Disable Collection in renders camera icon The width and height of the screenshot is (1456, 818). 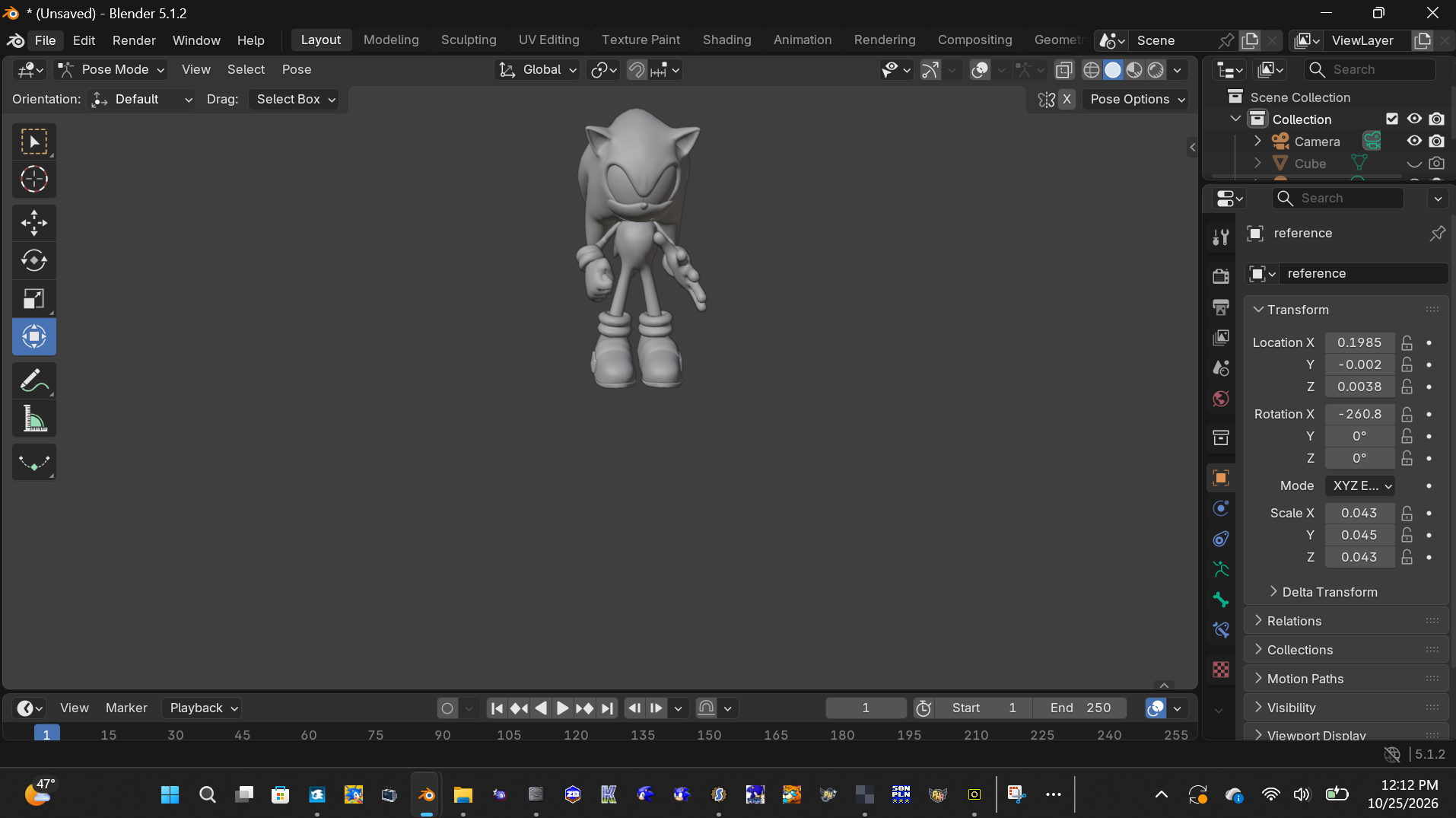(x=1436, y=119)
